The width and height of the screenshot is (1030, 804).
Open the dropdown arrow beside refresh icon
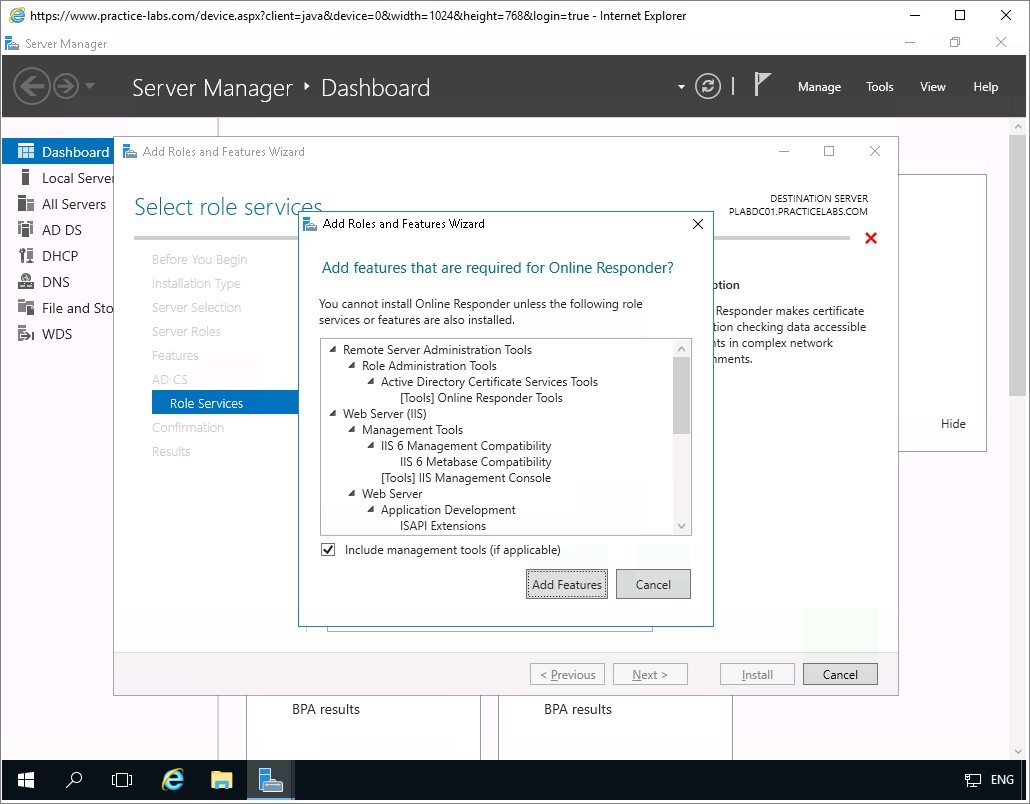pos(681,87)
